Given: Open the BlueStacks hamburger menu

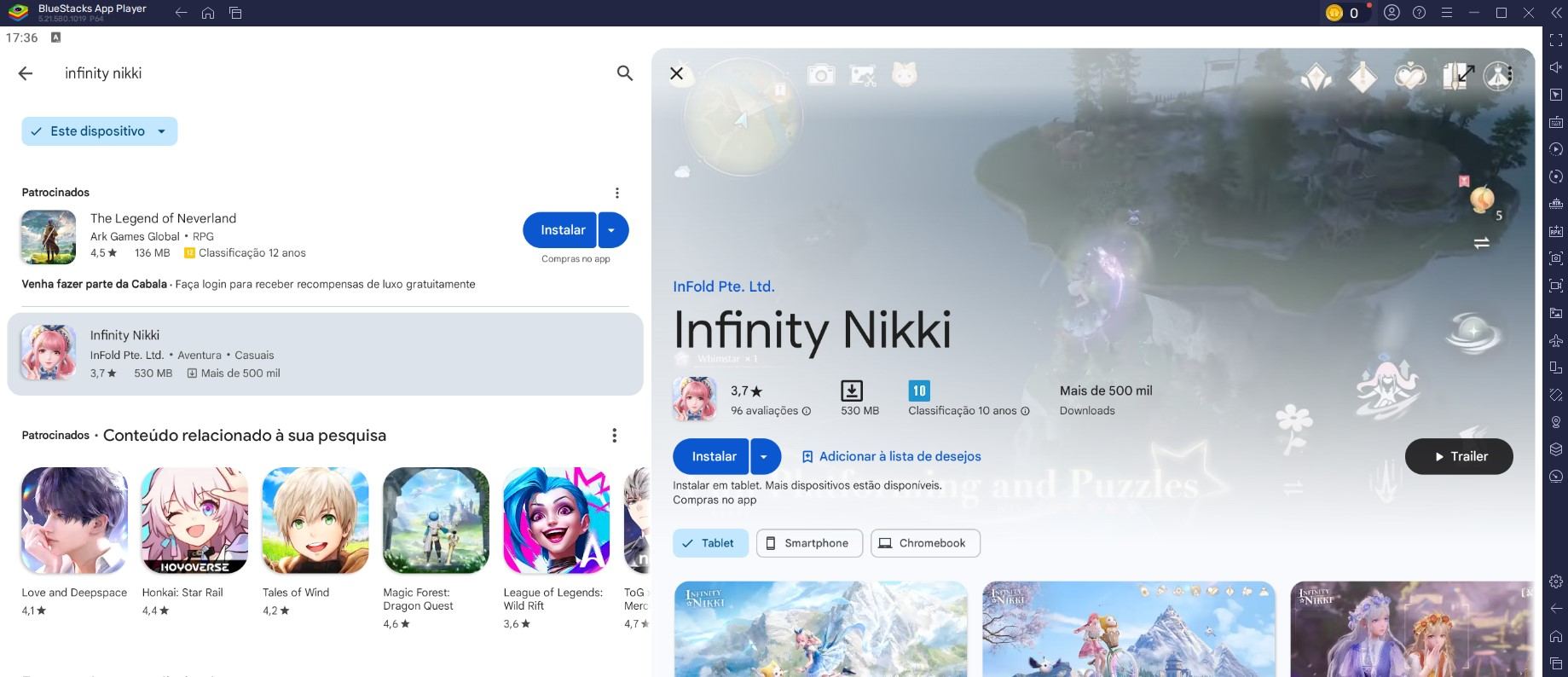Looking at the screenshot, I should 1446,13.
